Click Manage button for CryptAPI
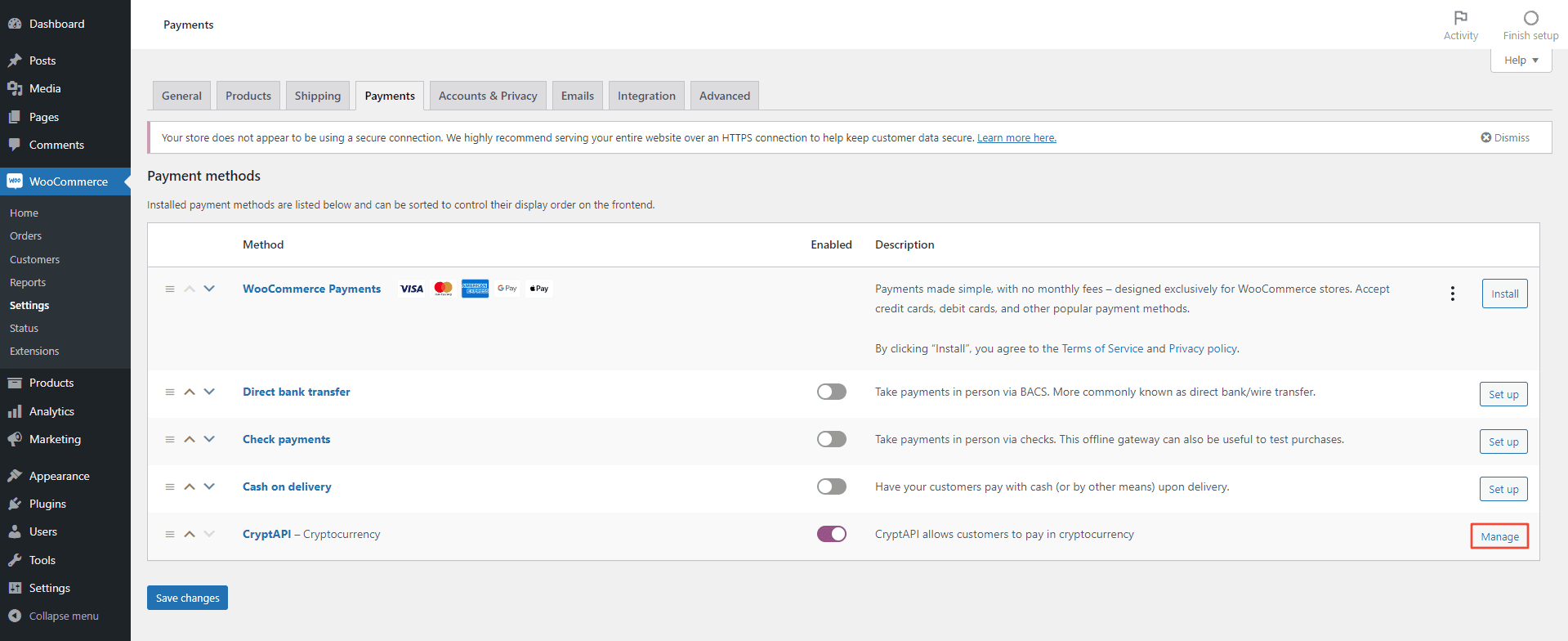The image size is (1568, 641). tap(1499, 536)
